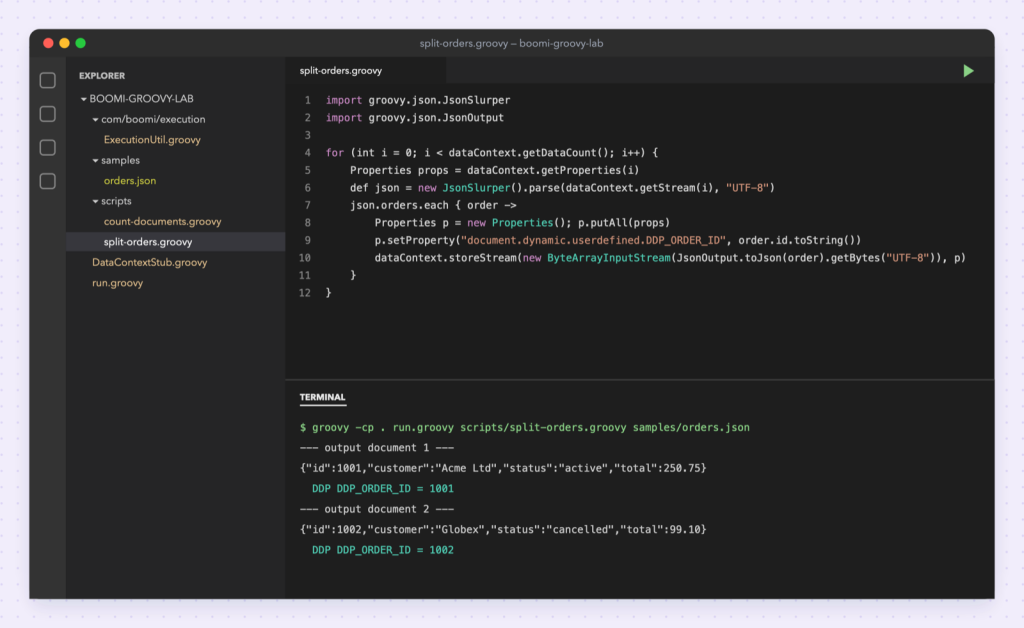The image size is (1024, 628).
Task: Select the com/boomi/execution folder label
Action: coord(153,119)
